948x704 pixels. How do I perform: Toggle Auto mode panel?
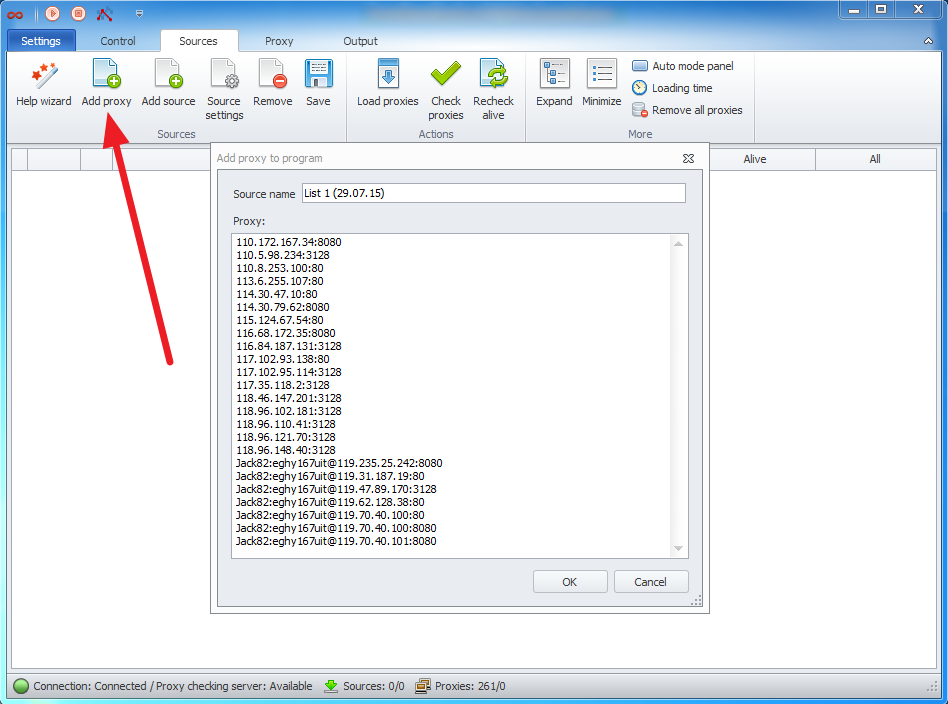click(683, 66)
